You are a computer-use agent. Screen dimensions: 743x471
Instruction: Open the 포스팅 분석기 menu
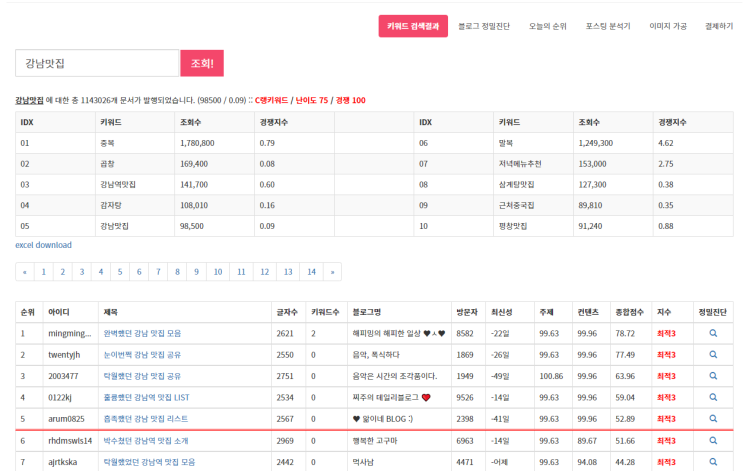[608, 26]
